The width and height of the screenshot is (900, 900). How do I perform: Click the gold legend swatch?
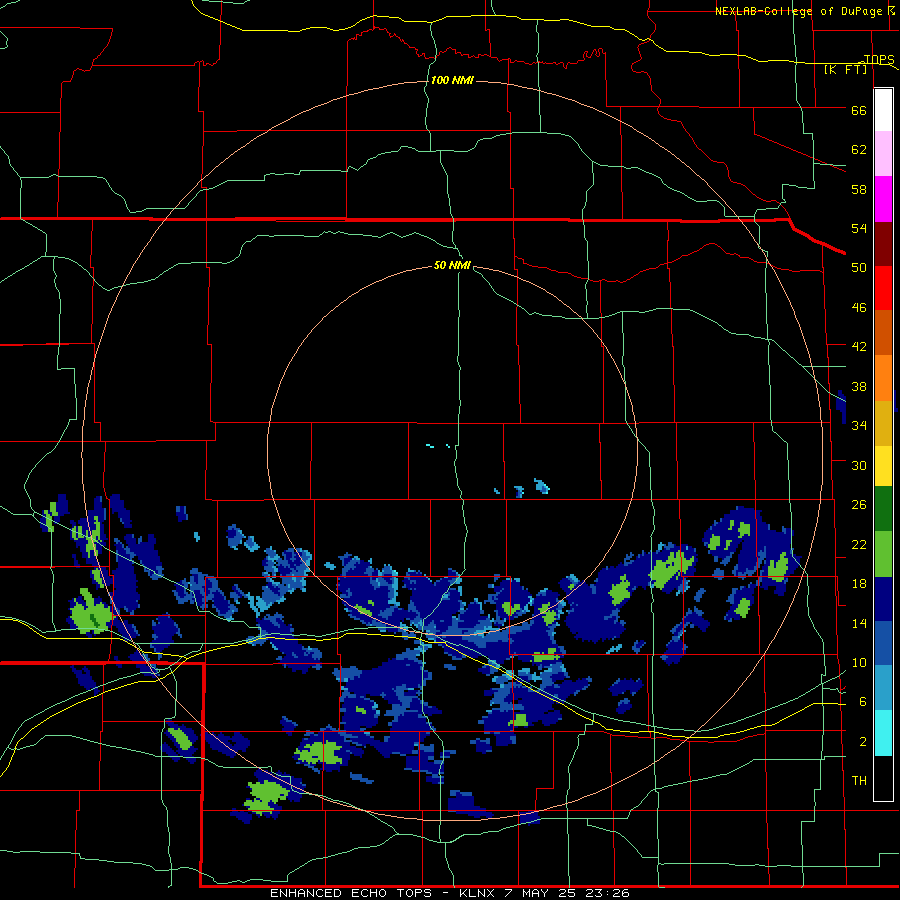883,423
